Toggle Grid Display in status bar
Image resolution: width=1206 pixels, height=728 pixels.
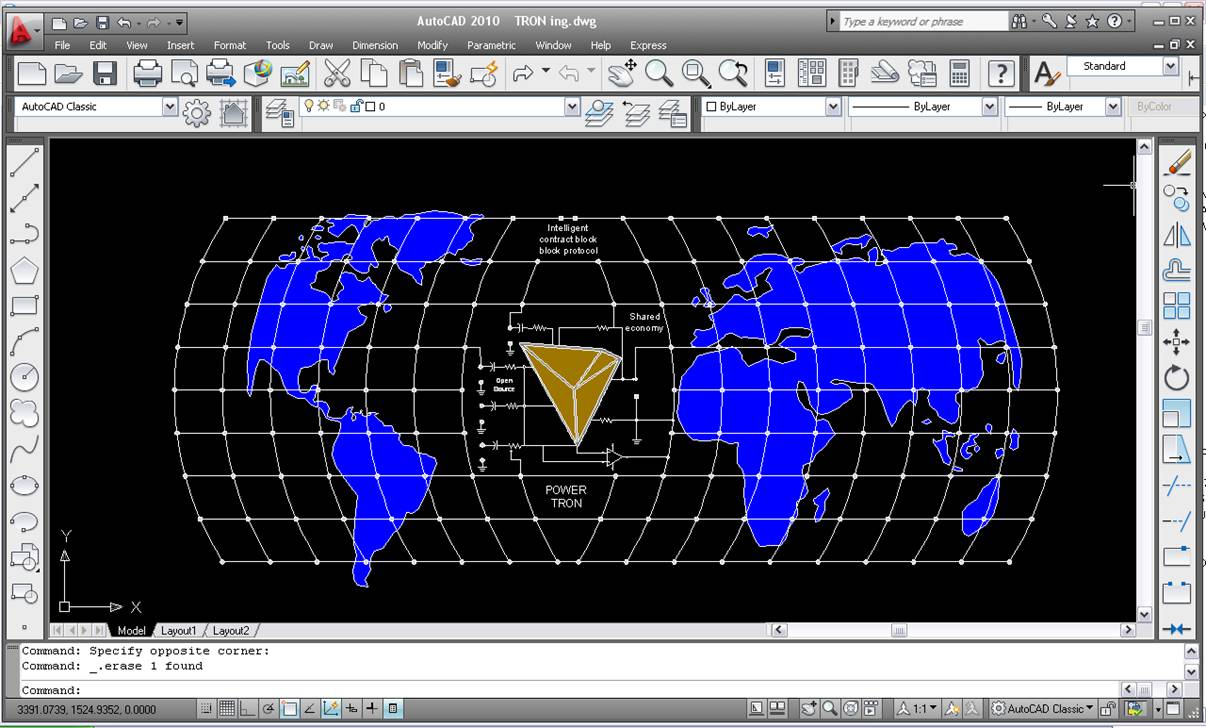227,708
